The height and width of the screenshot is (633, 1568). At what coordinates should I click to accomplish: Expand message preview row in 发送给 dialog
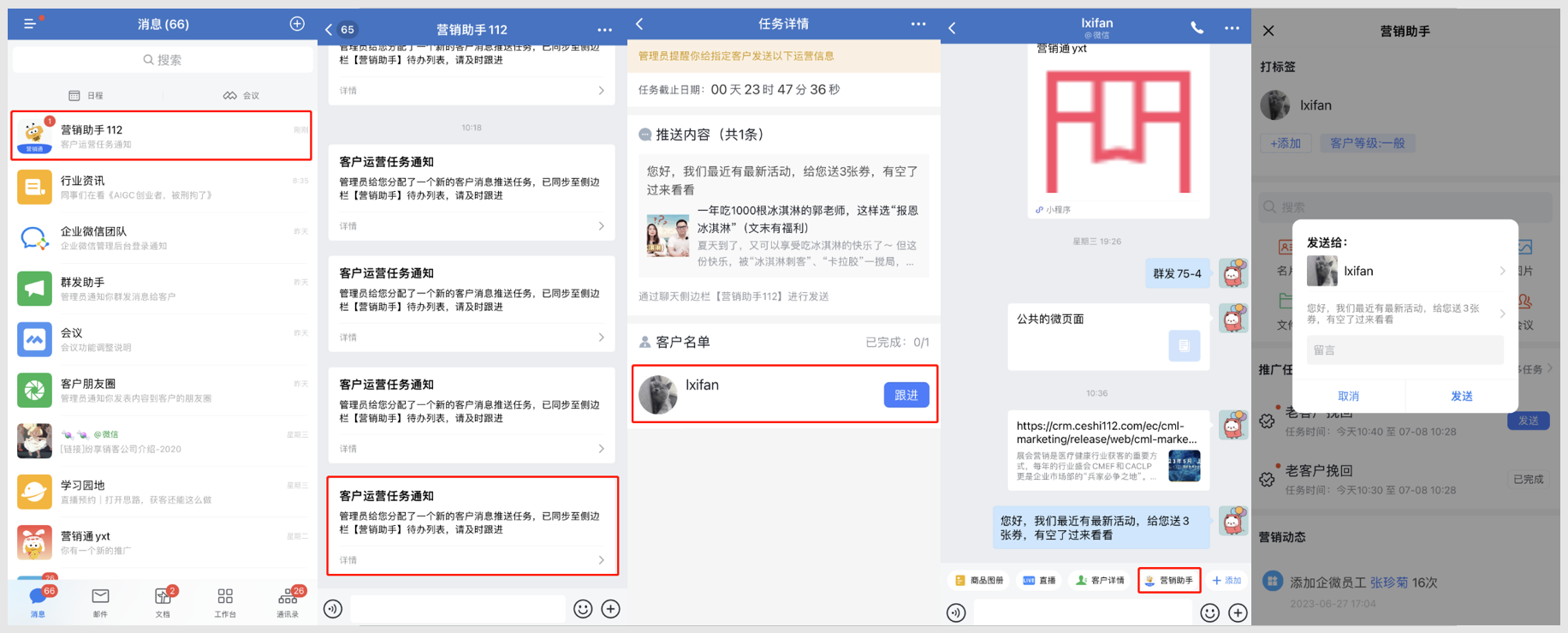[1405, 314]
